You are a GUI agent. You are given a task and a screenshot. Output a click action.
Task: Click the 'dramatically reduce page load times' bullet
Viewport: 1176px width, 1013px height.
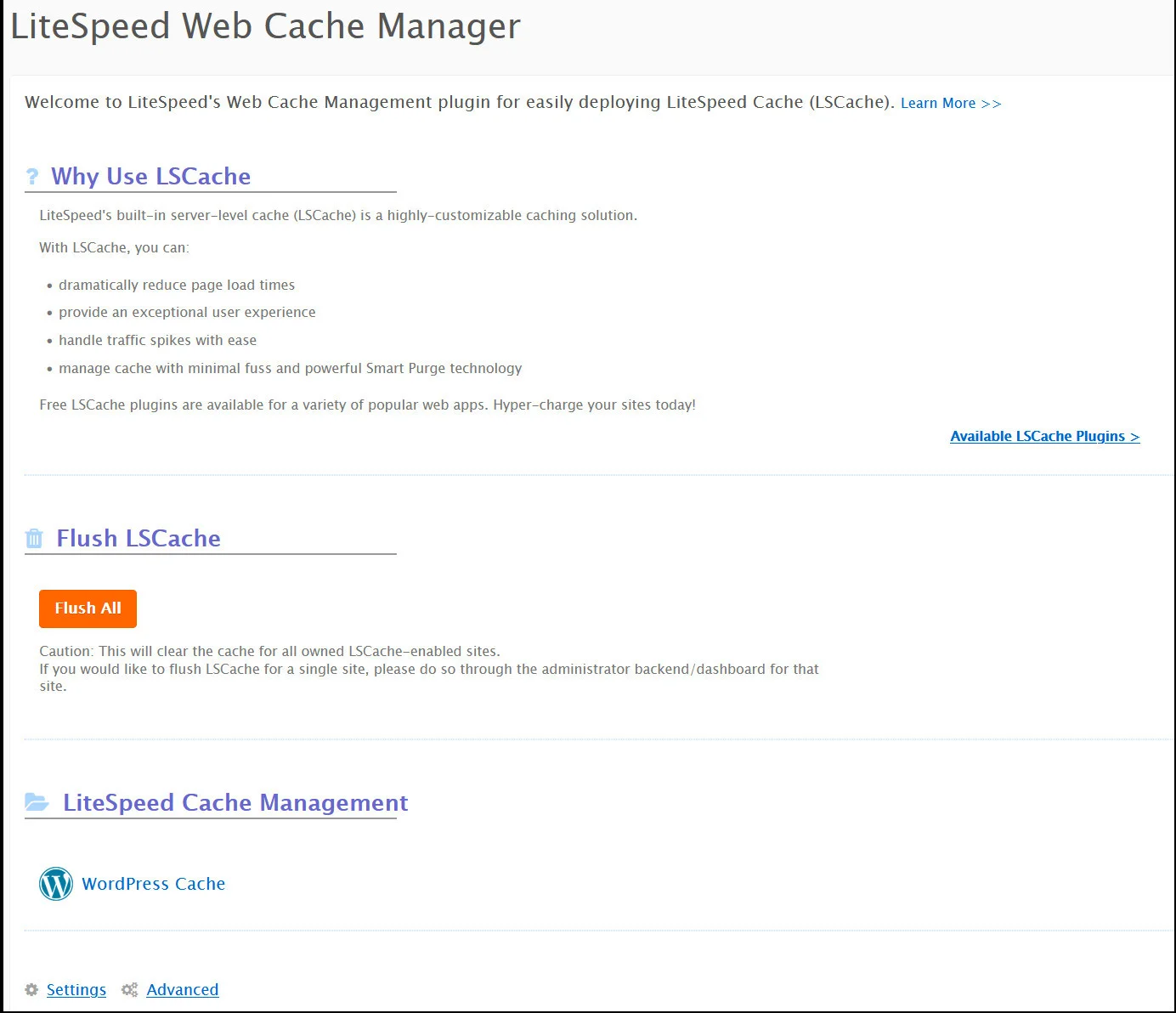coord(177,285)
